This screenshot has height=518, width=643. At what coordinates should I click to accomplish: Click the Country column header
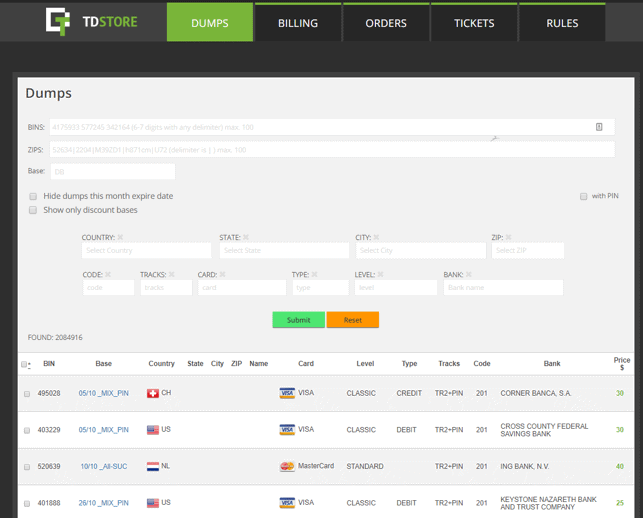click(161, 363)
